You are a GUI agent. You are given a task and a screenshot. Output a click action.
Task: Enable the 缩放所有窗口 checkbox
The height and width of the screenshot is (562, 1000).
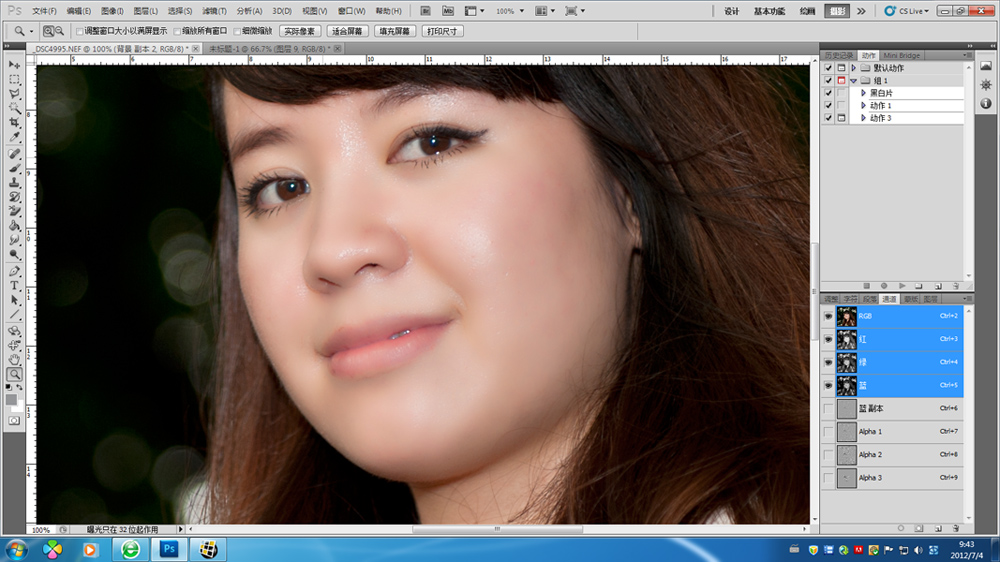pos(178,32)
